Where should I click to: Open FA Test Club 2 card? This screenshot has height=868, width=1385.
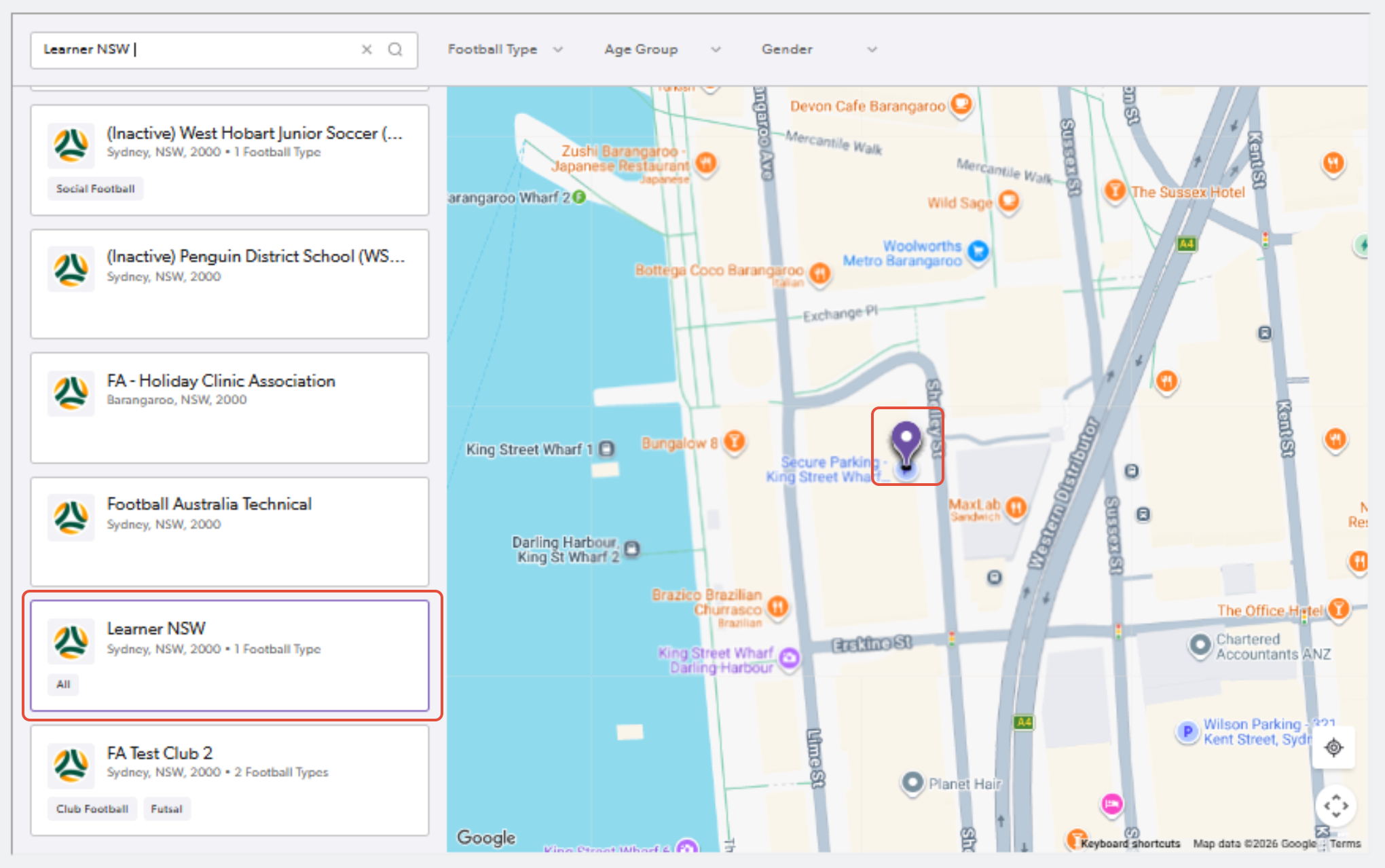[x=229, y=780]
